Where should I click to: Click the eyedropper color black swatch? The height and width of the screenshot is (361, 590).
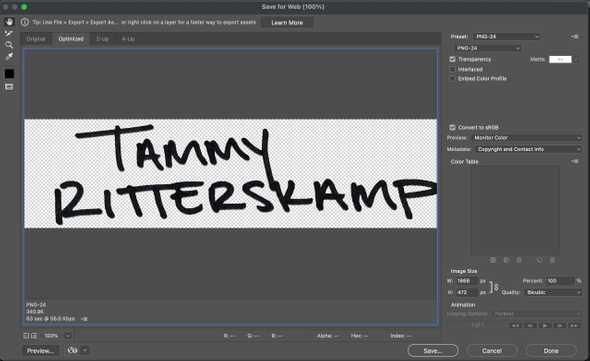(9, 74)
